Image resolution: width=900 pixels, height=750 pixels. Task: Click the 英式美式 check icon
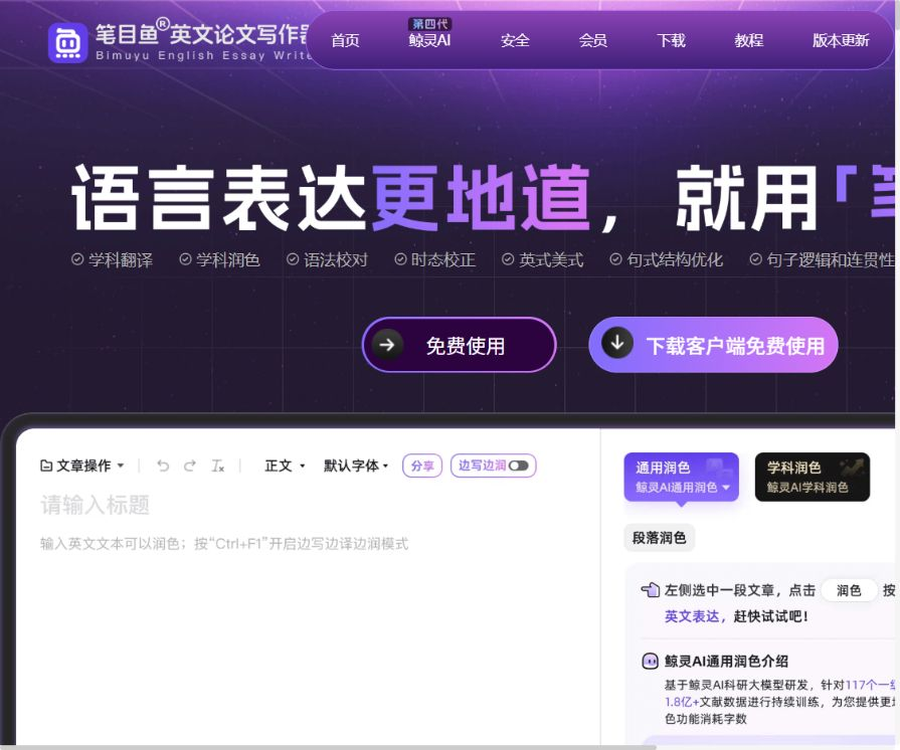coord(508,259)
